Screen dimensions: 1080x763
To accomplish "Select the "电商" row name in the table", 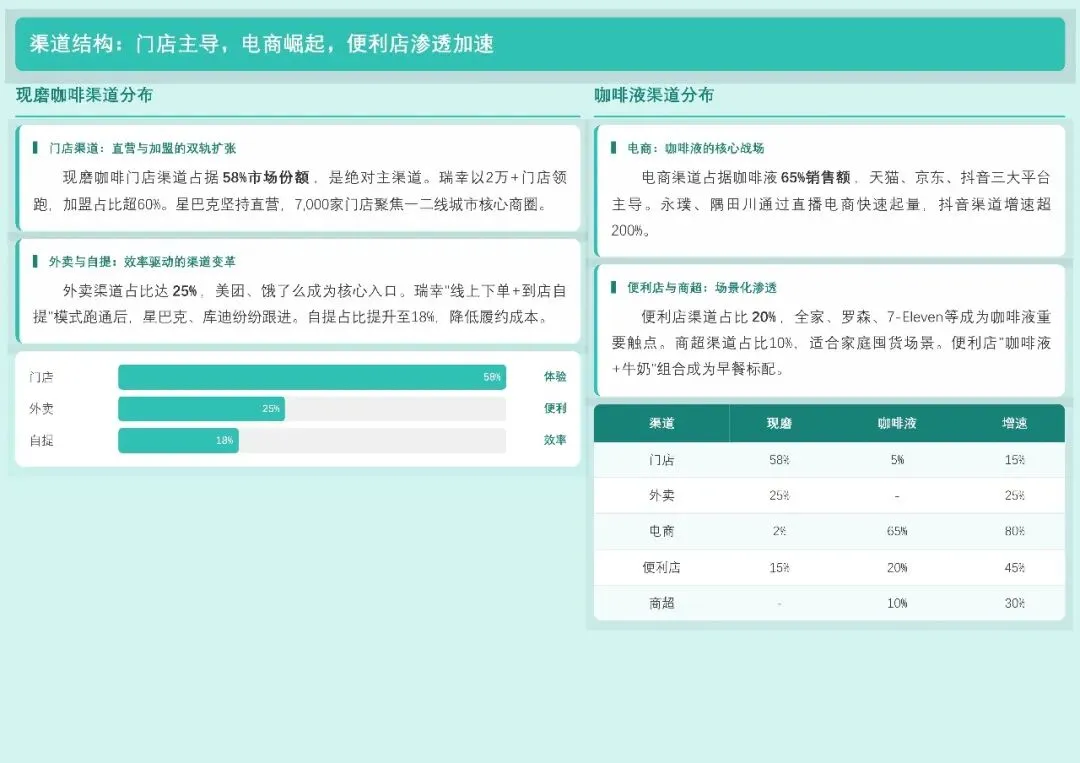I will pos(661,532).
